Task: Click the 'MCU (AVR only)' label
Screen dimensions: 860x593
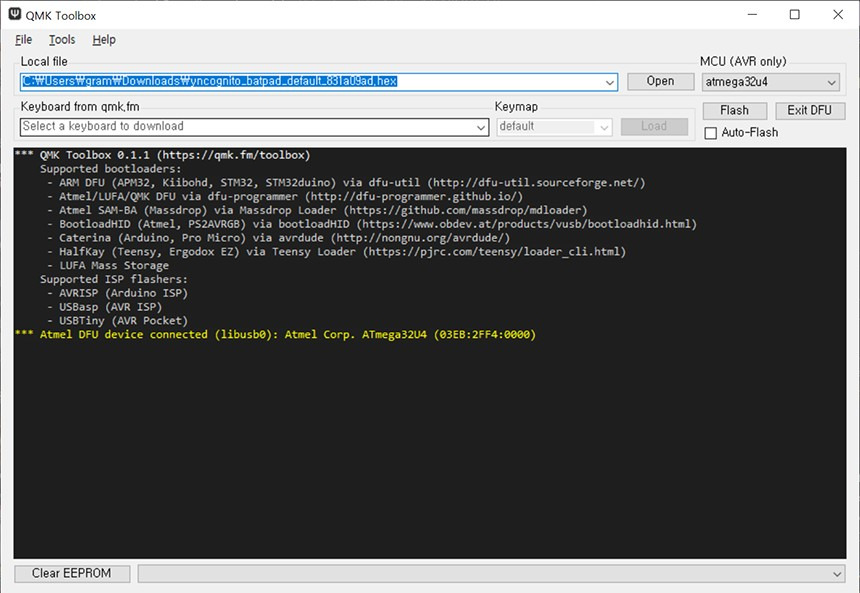Action: coord(743,61)
